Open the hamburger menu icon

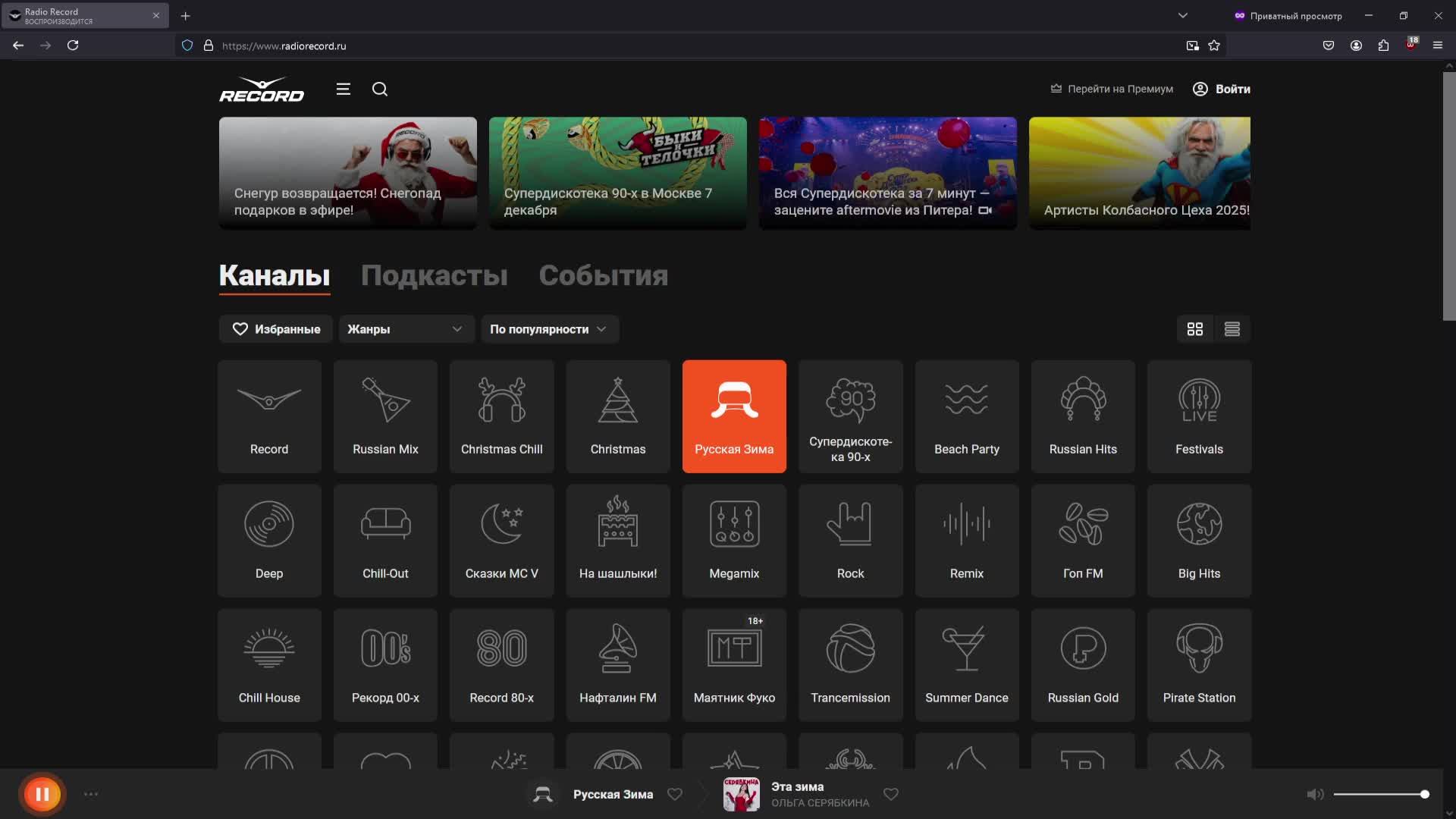(x=343, y=89)
